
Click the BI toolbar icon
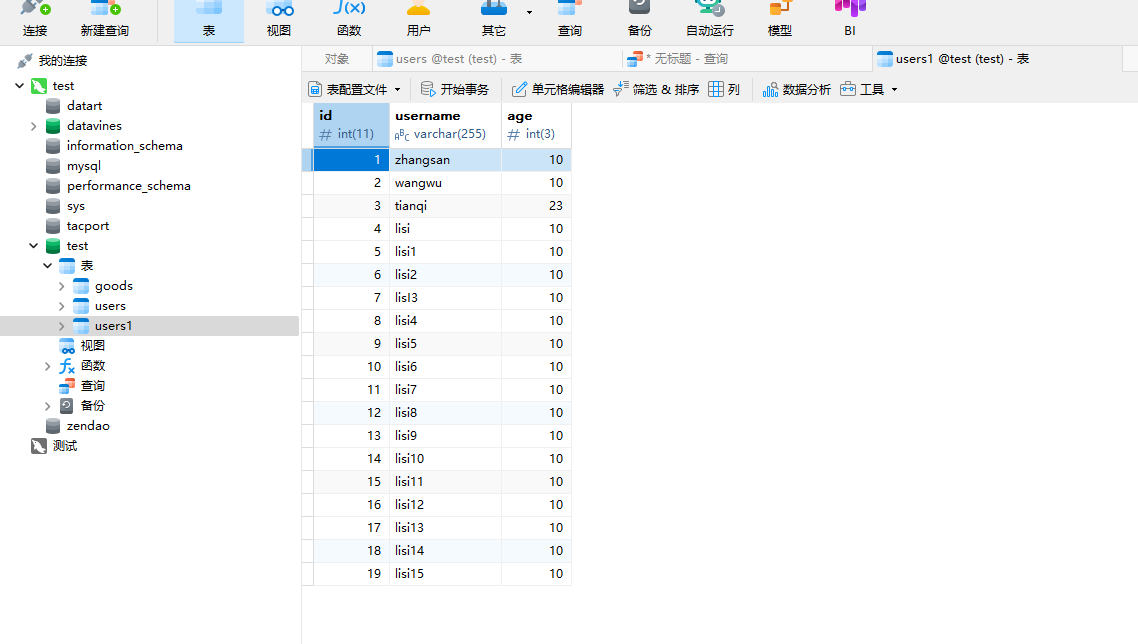[x=849, y=18]
